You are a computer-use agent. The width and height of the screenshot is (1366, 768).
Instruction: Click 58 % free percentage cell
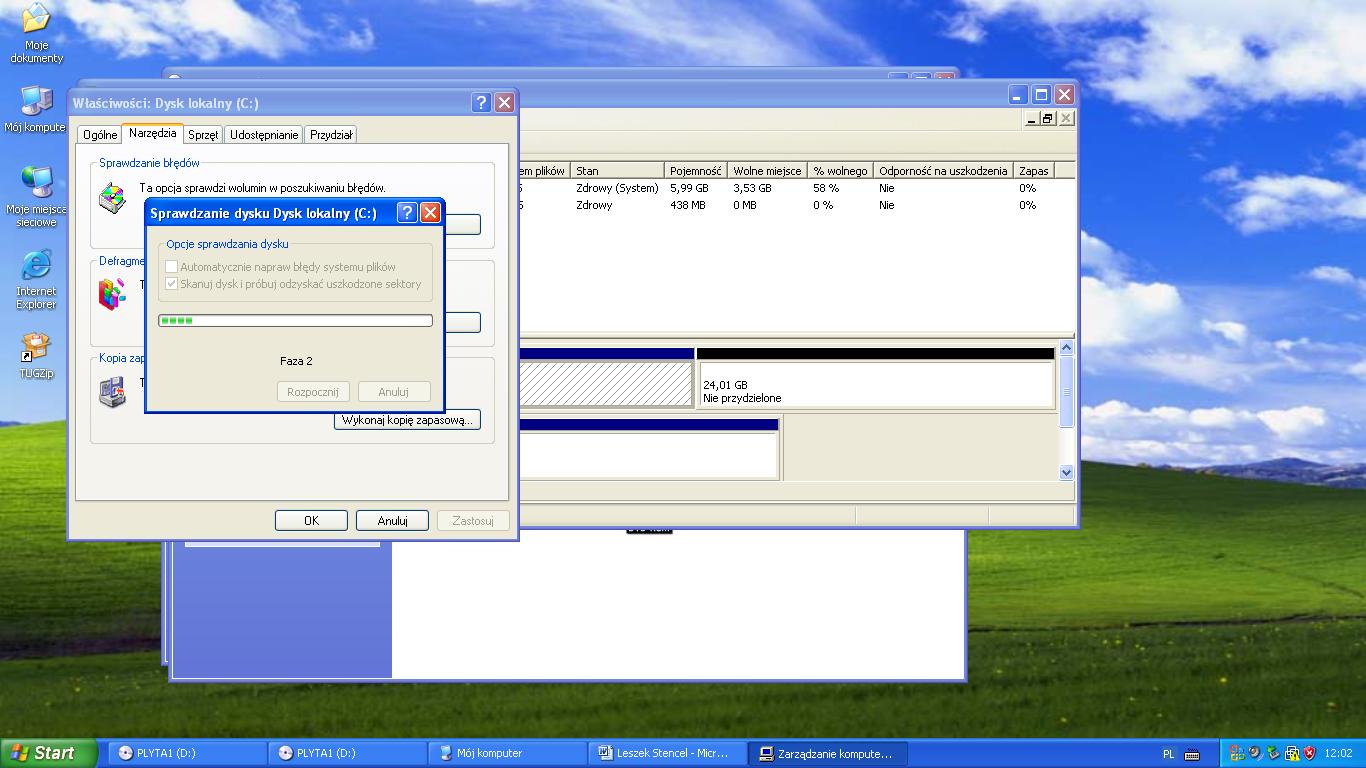click(x=826, y=188)
